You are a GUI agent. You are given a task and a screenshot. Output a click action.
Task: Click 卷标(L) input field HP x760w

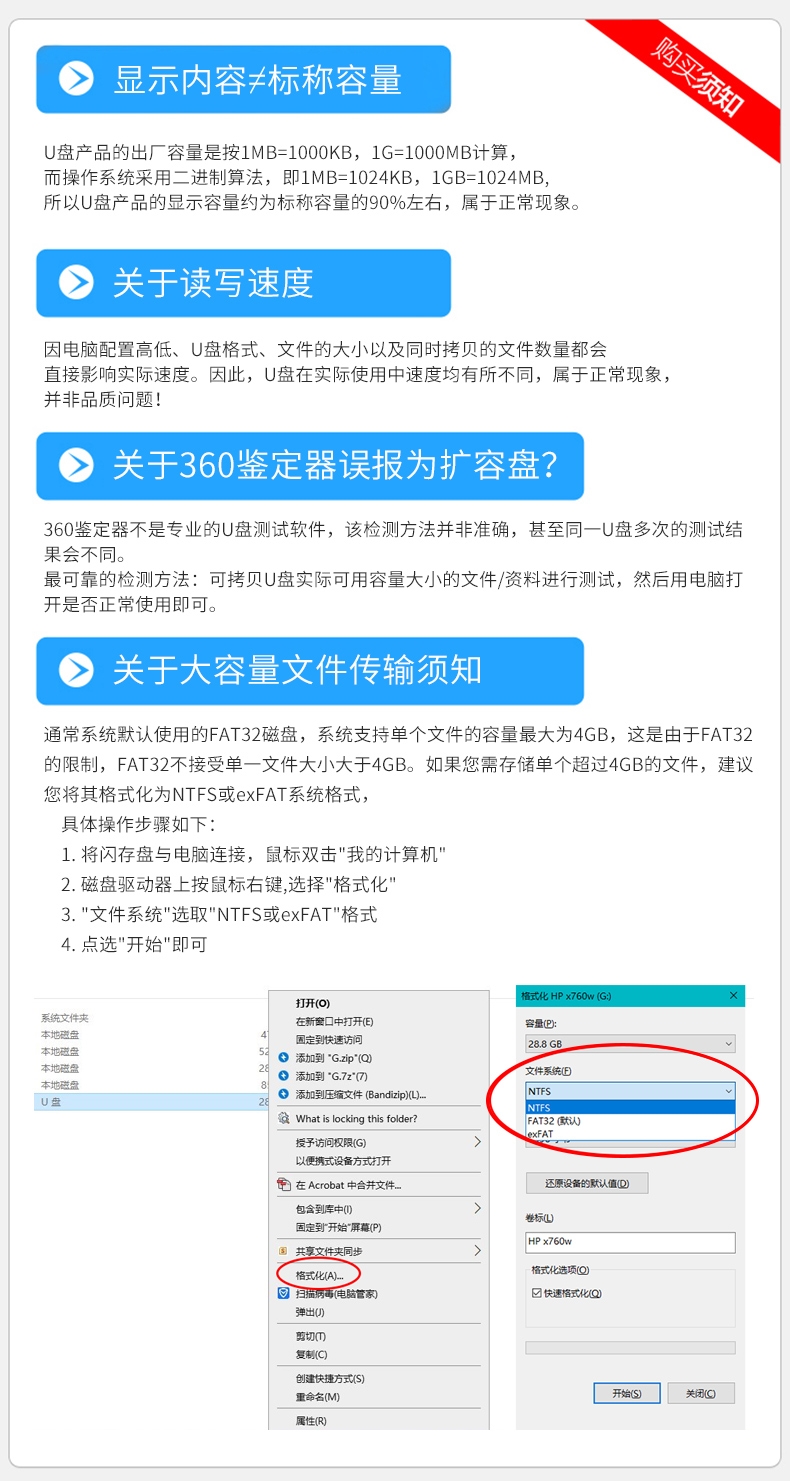pos(630,1242)
